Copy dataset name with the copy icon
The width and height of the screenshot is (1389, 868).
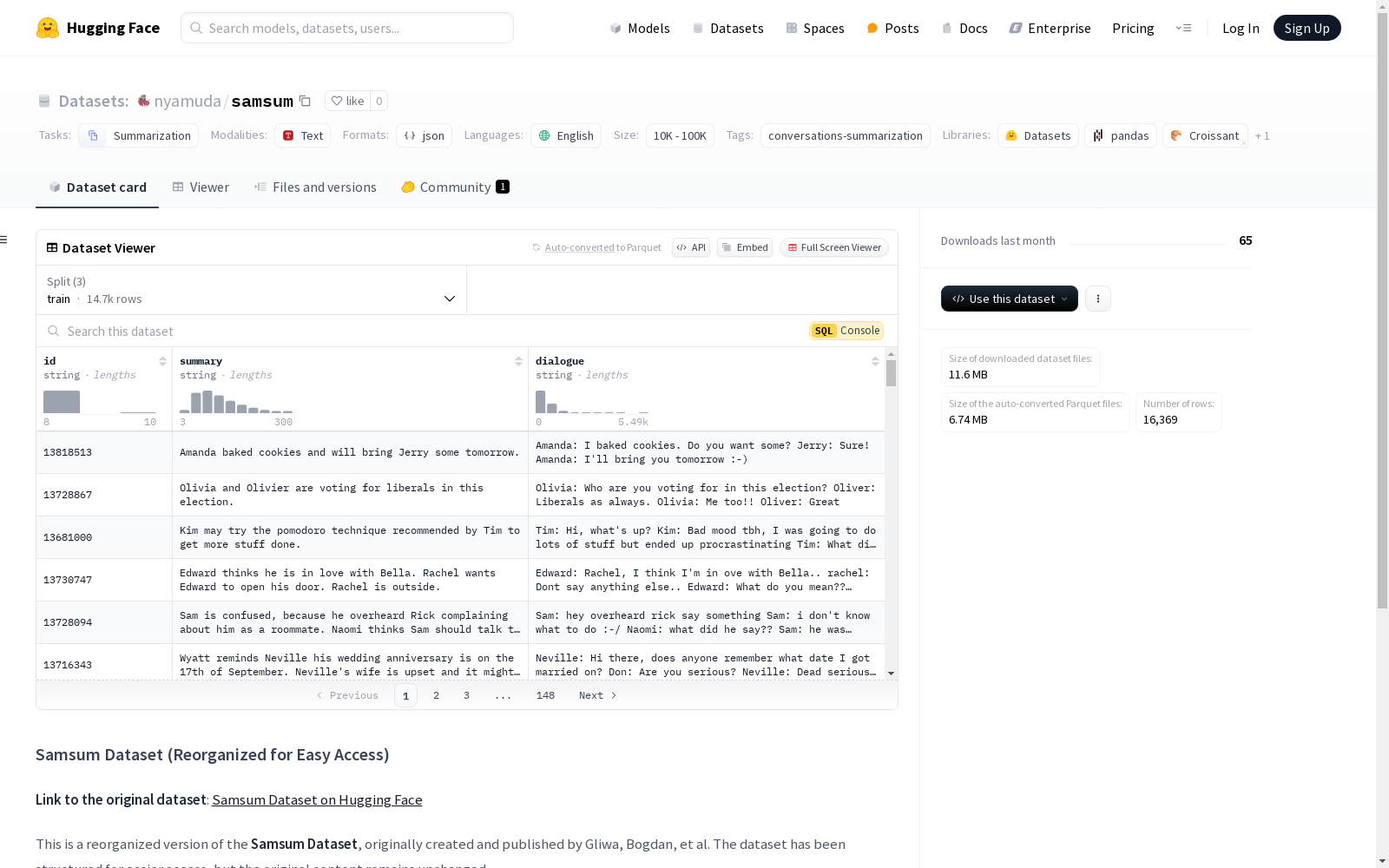click(x=305, y=101)
